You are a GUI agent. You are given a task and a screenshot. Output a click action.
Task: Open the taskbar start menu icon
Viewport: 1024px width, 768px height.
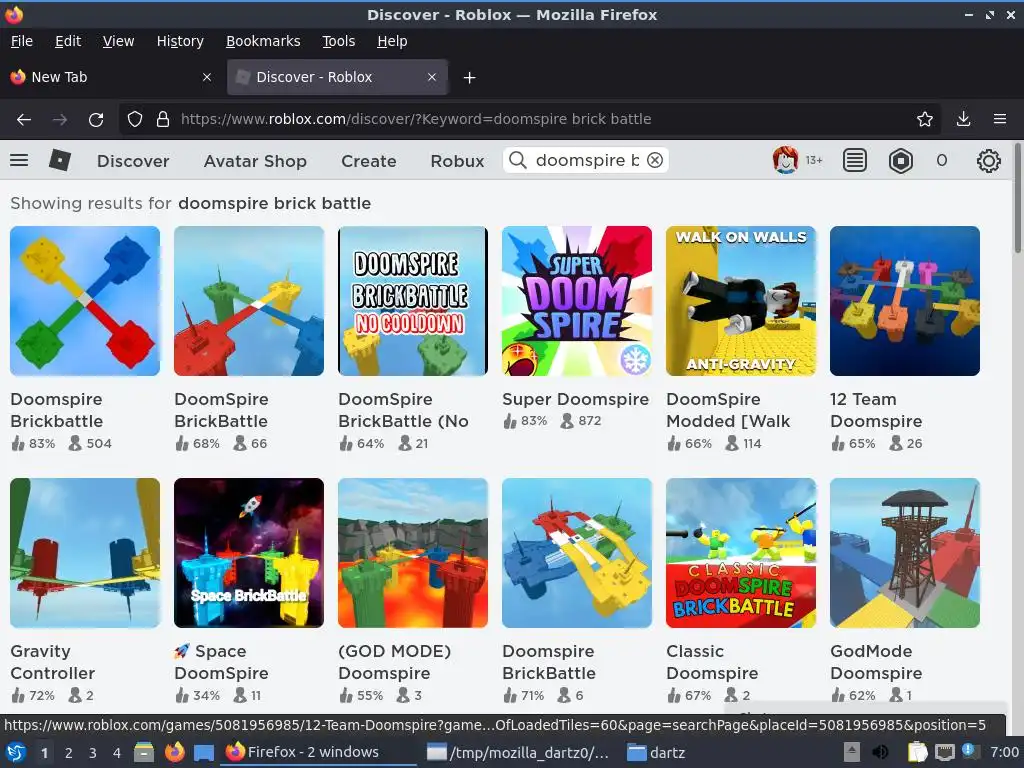(16, 752)
